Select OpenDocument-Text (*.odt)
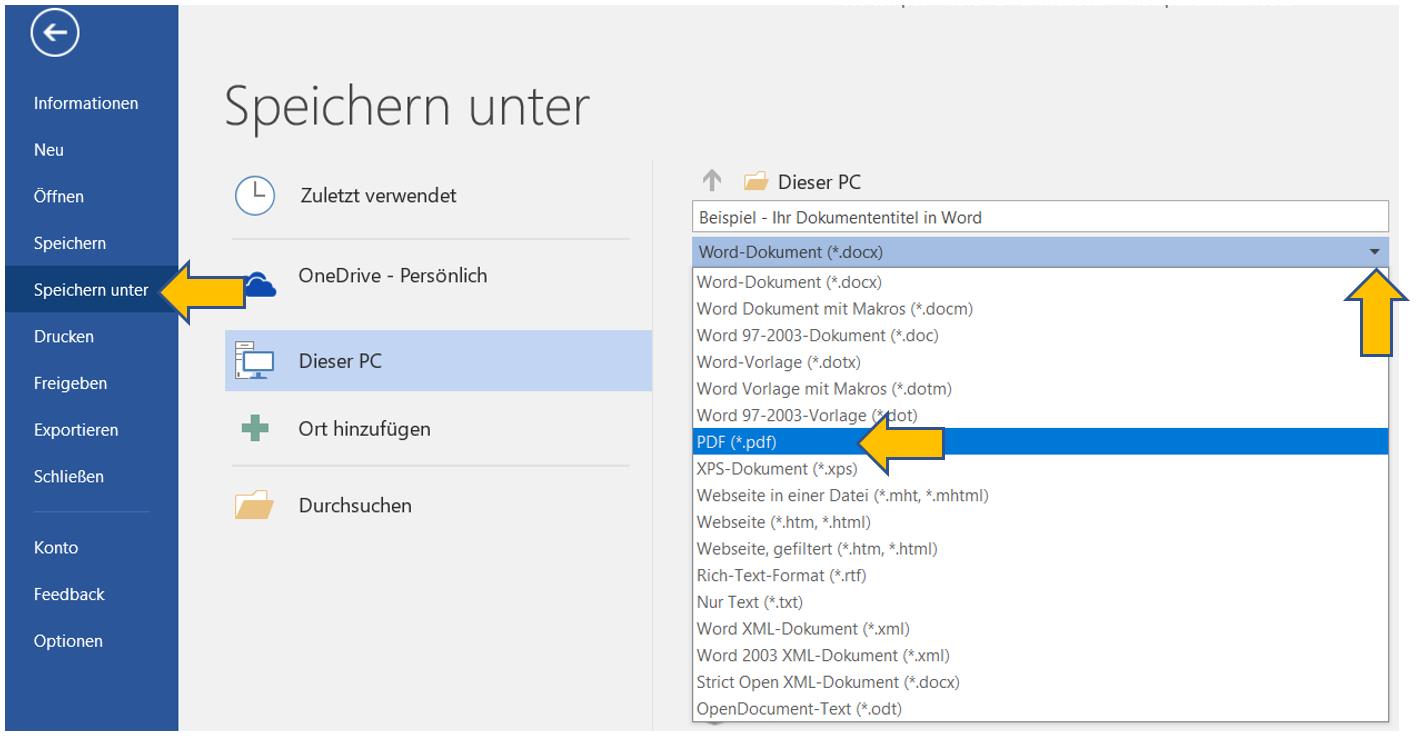1417x736 pixels. click(x=1040, y=709)
